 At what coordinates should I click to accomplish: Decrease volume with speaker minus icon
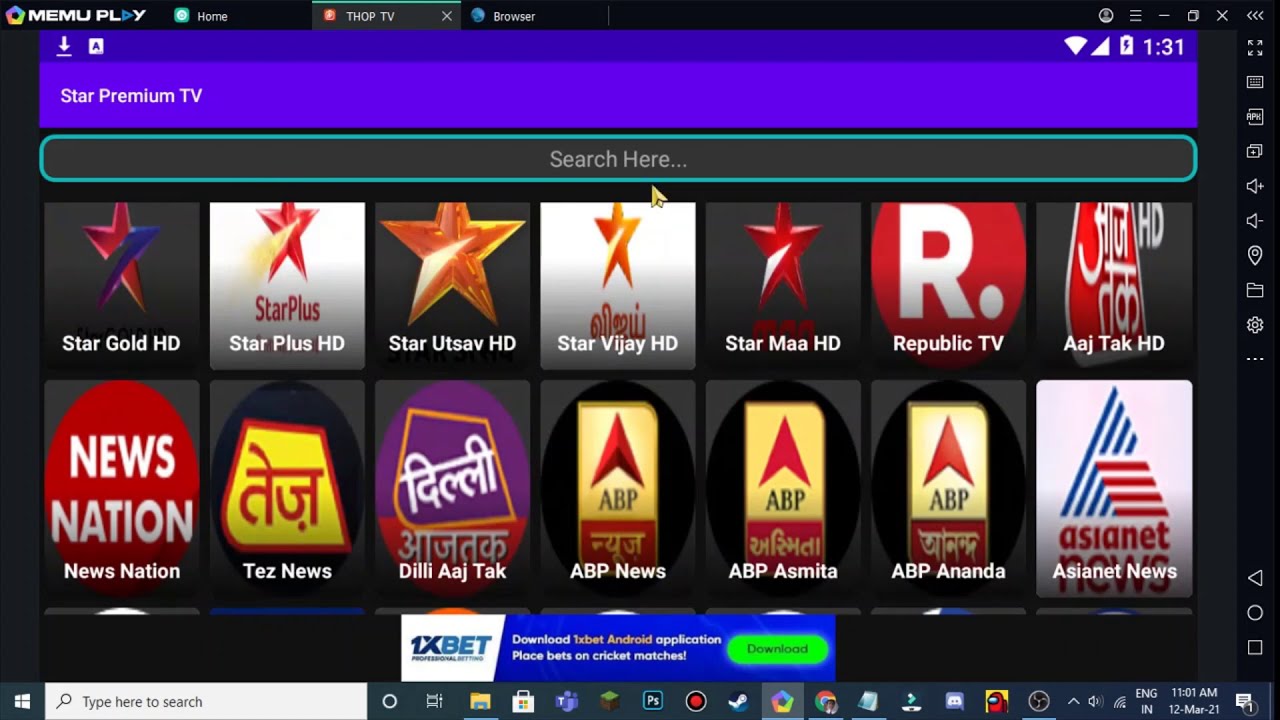[1255, 221]
